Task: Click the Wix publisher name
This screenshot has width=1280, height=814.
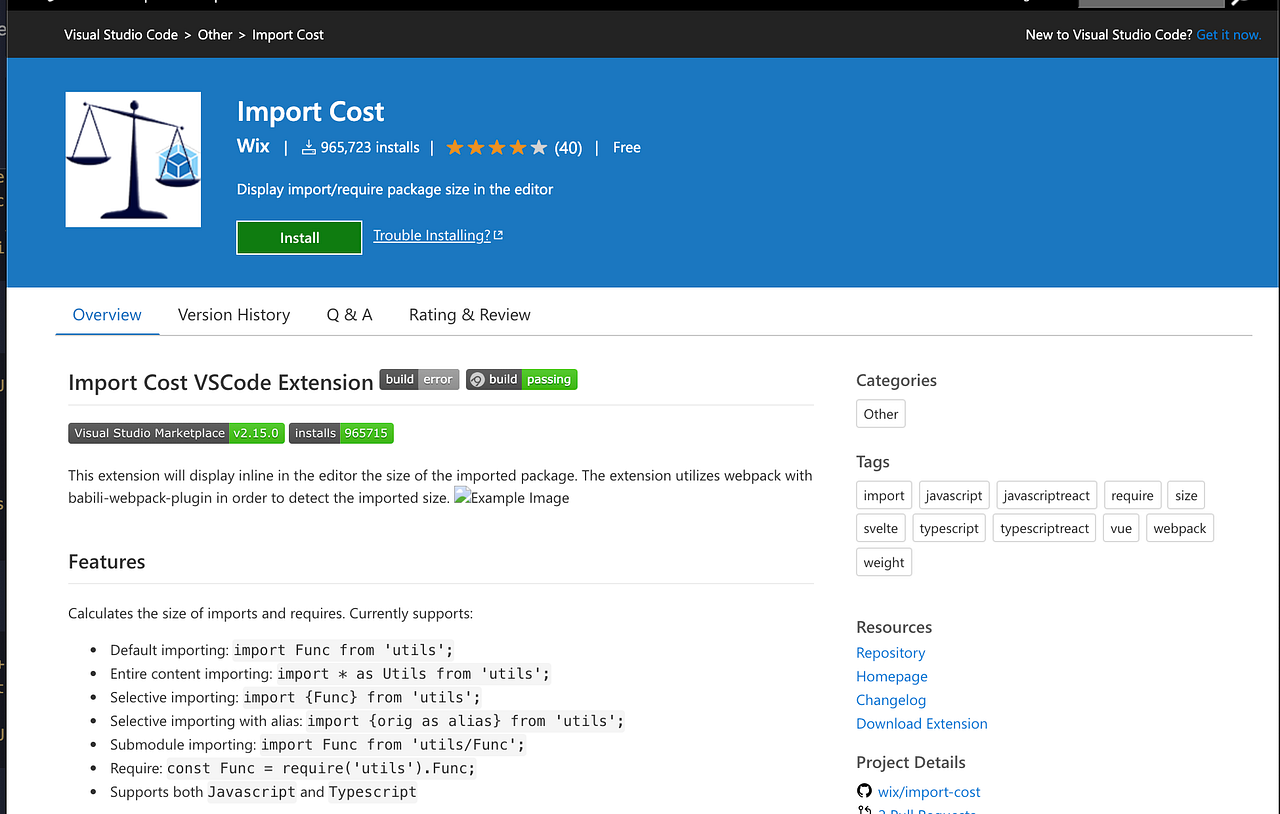Action: click(253, 146)
